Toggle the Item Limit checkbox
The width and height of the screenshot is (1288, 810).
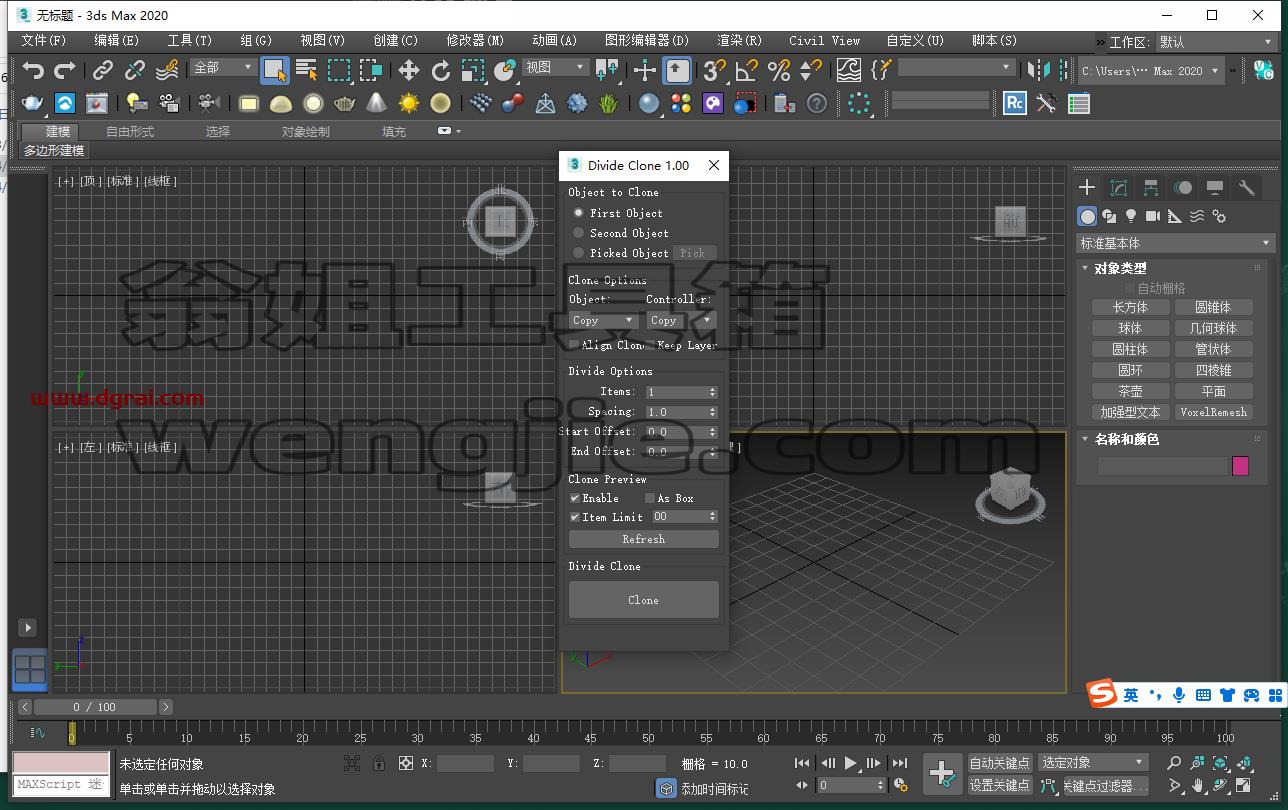[575, 517]
